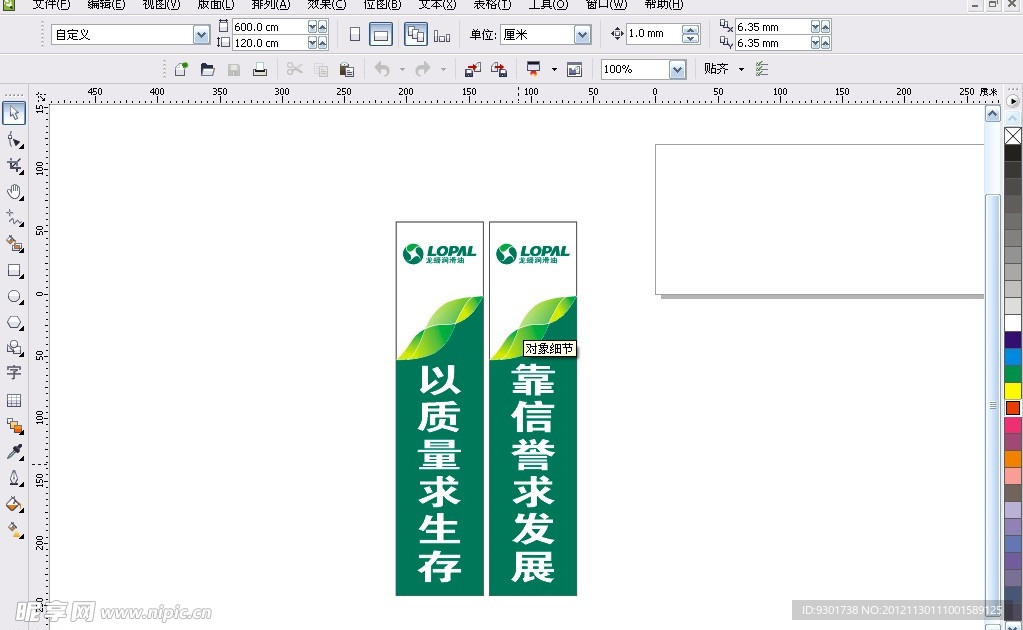Expand the 单位 厘米 units dropdown
This screenshot has height=630, width=1023.
[583, 35]
